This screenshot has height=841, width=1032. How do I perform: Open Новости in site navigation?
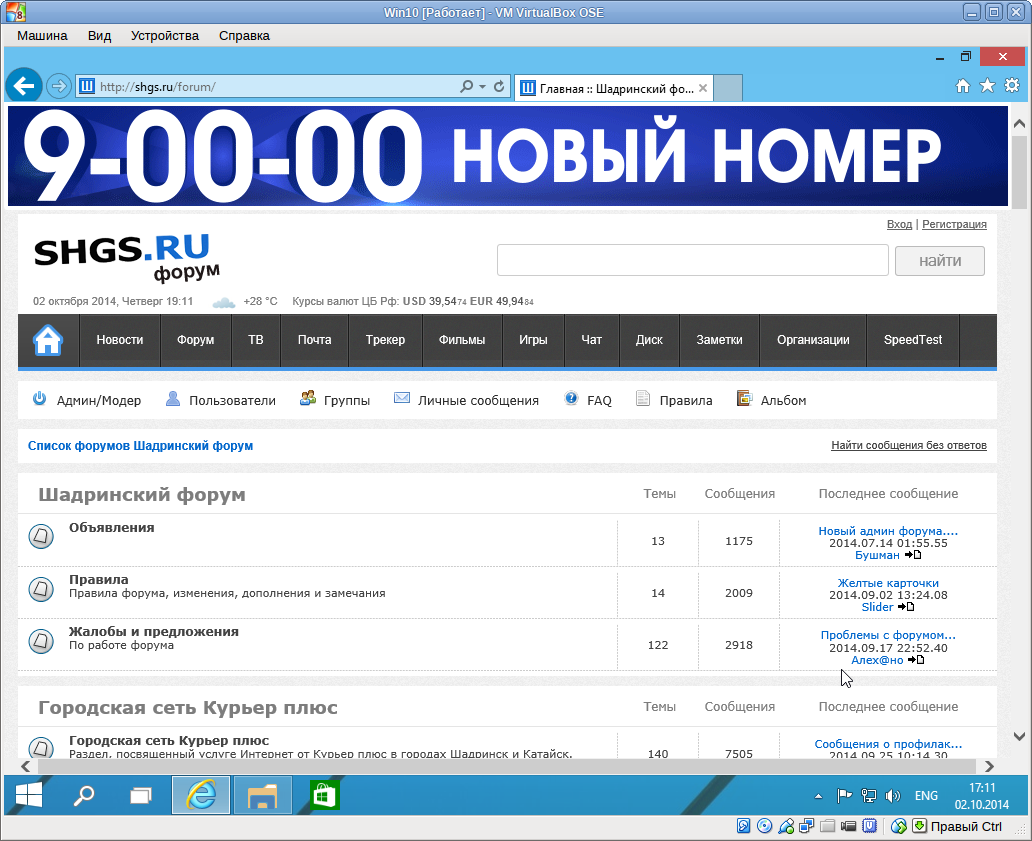[120, 340]
